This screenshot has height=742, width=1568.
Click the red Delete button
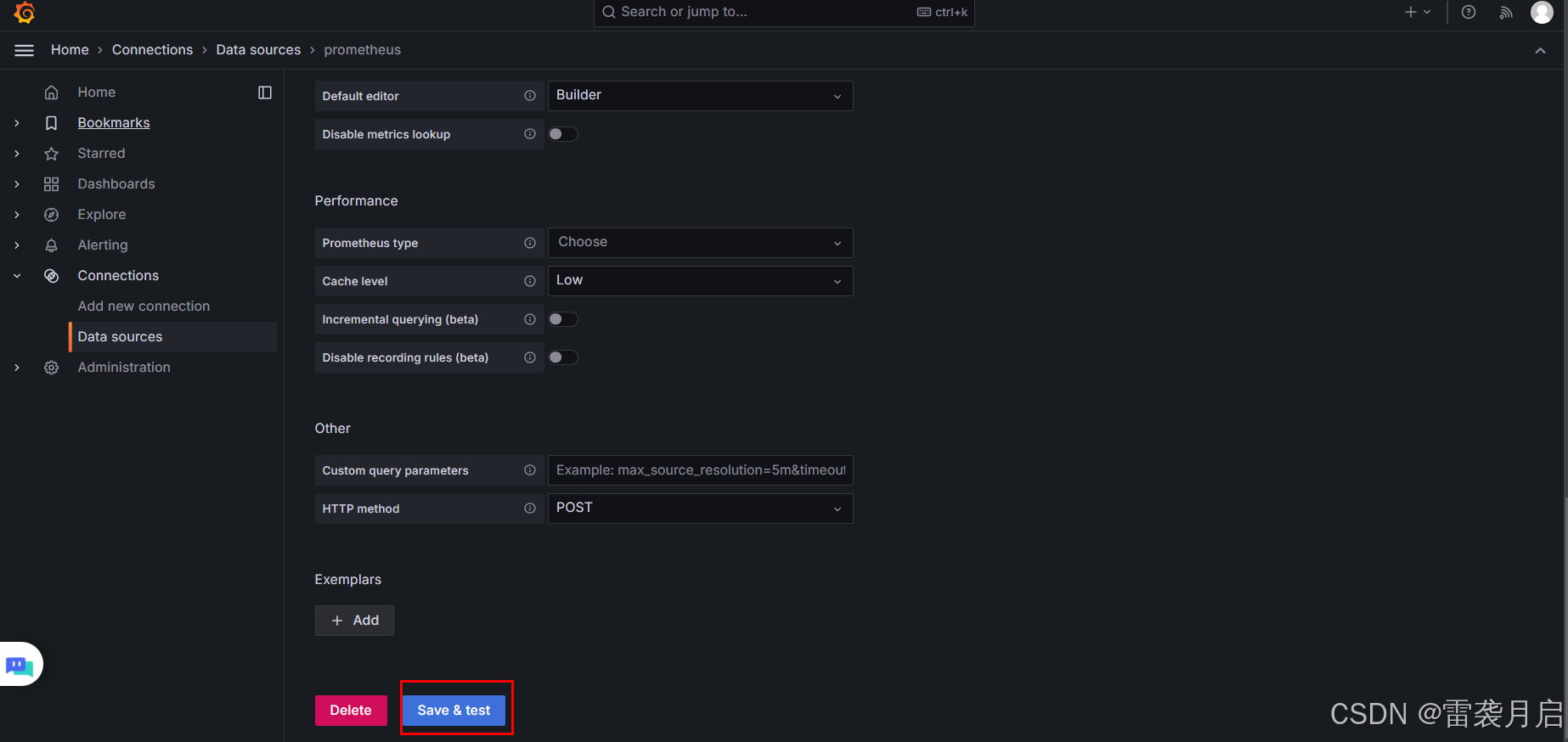[x=351, y=711]
